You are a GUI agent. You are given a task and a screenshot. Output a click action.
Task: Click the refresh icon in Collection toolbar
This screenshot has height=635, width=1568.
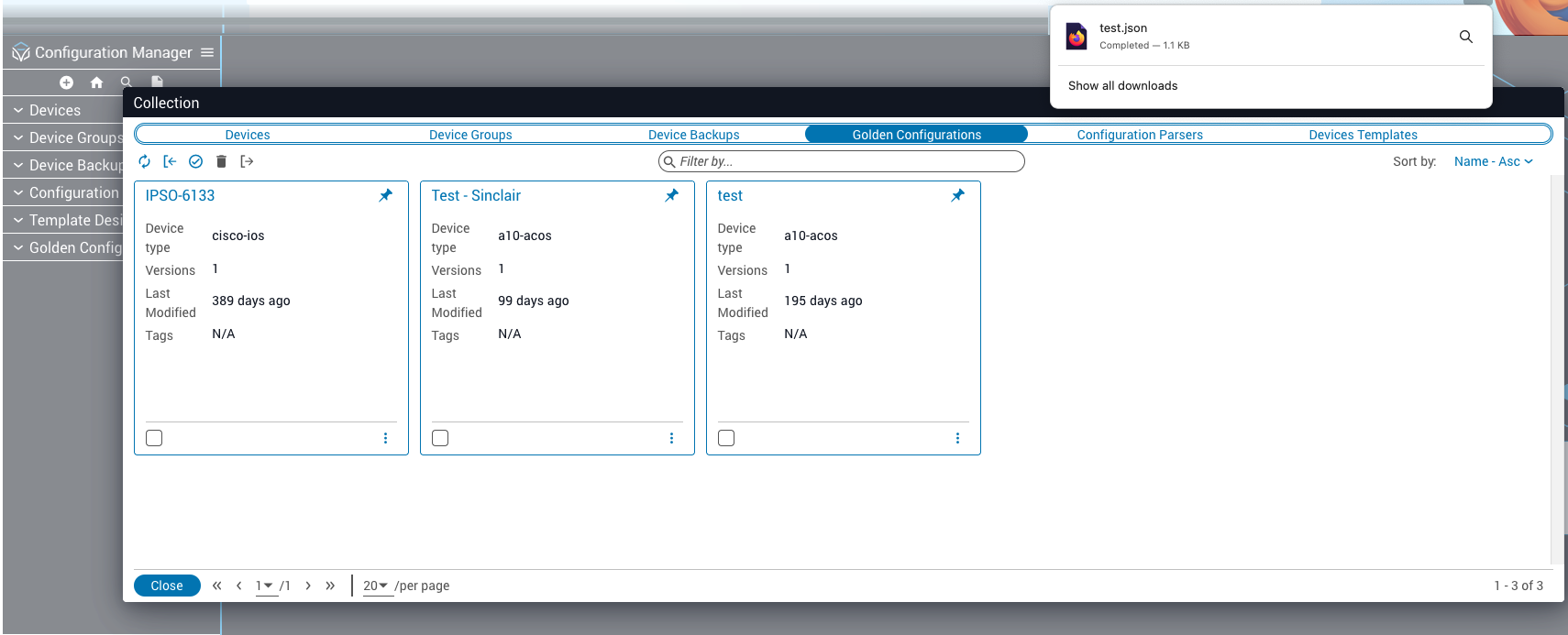coord(145,161)
